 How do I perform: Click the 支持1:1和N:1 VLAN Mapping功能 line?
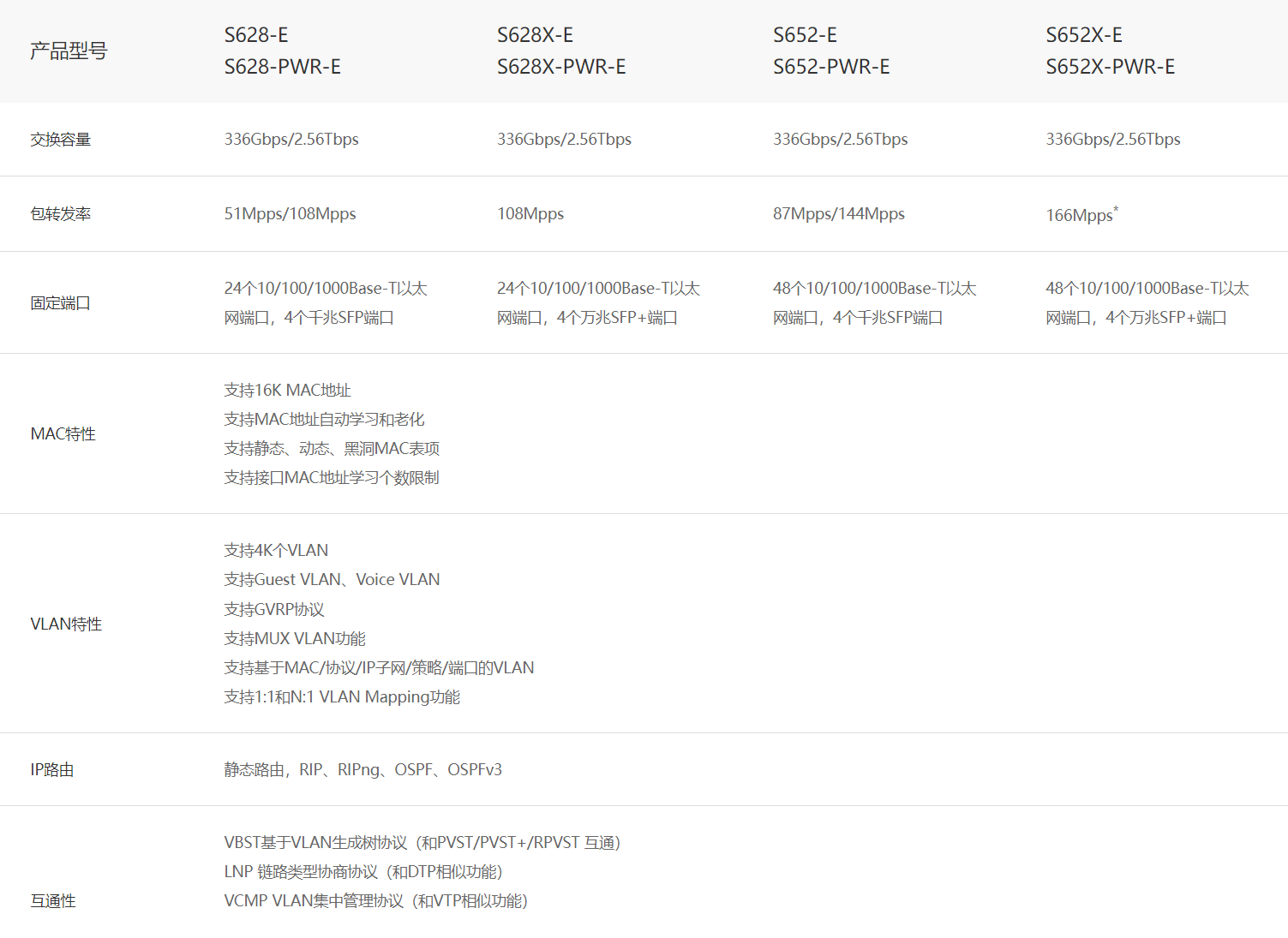(342, 697)
